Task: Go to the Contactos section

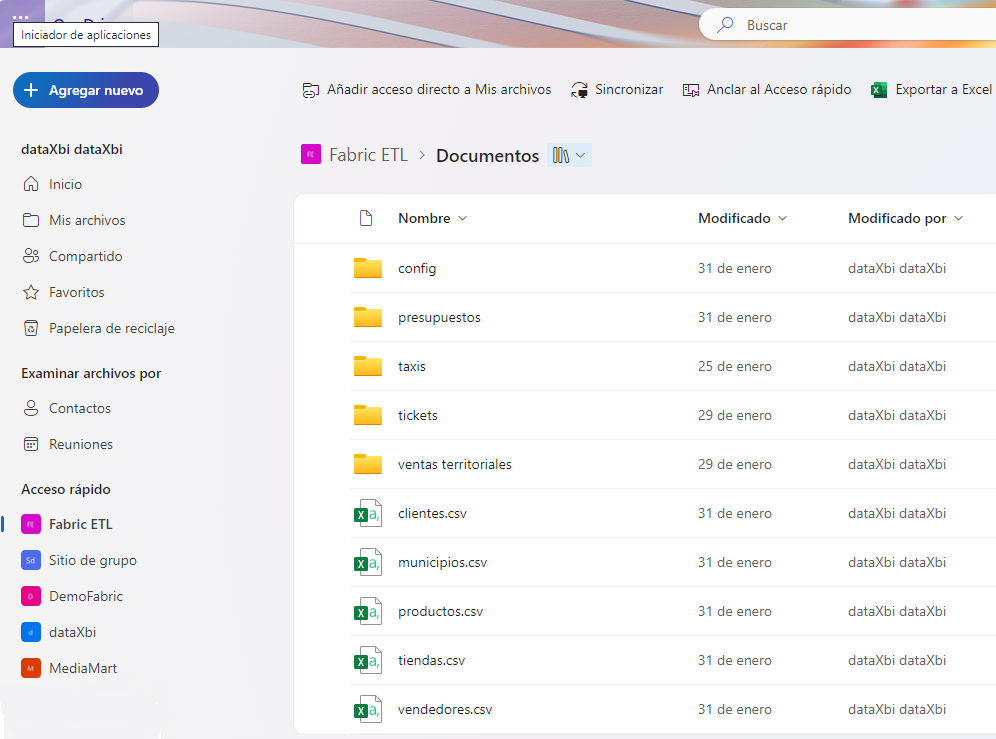Action: 79,408
